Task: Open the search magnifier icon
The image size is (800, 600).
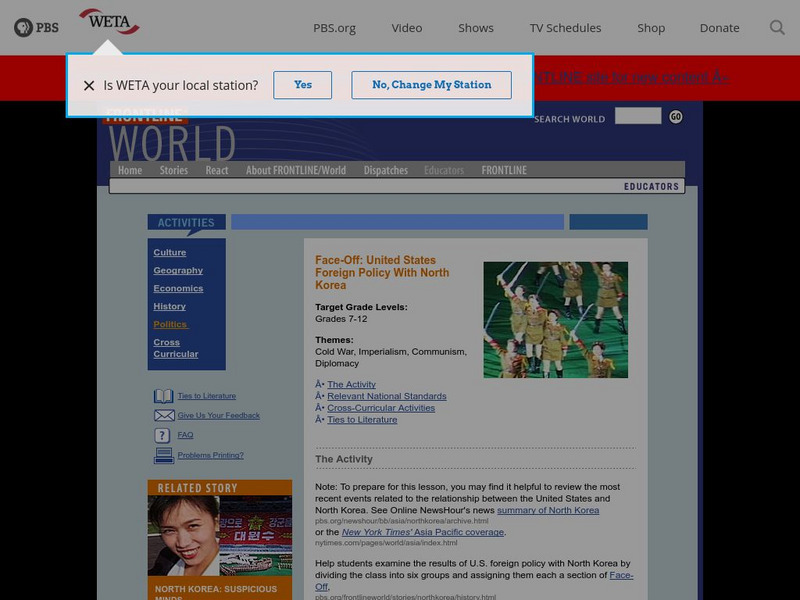Action: [777, 28]
